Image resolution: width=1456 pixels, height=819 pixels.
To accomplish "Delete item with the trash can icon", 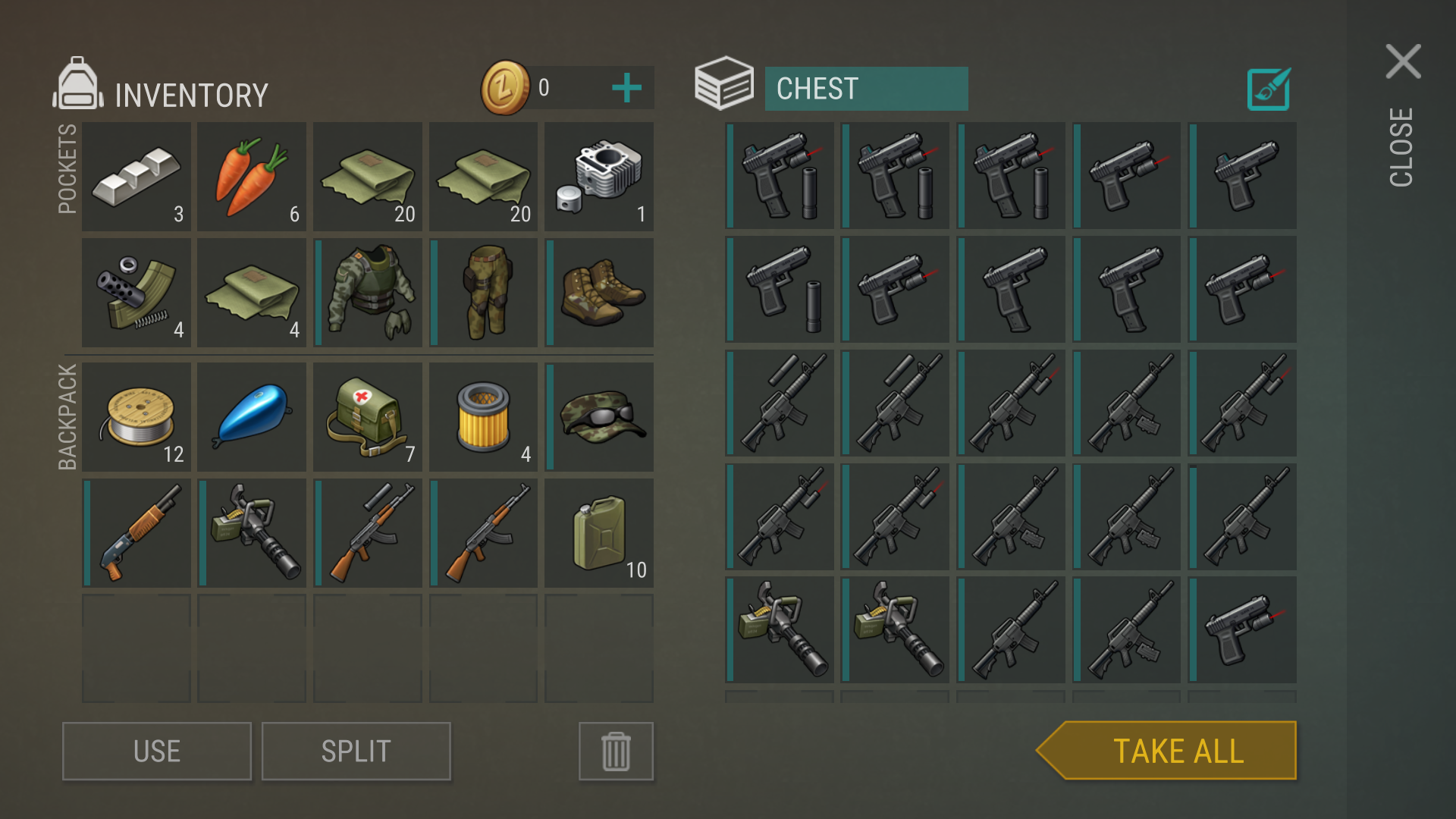I will pyautogui.click(x=616, y=751).
